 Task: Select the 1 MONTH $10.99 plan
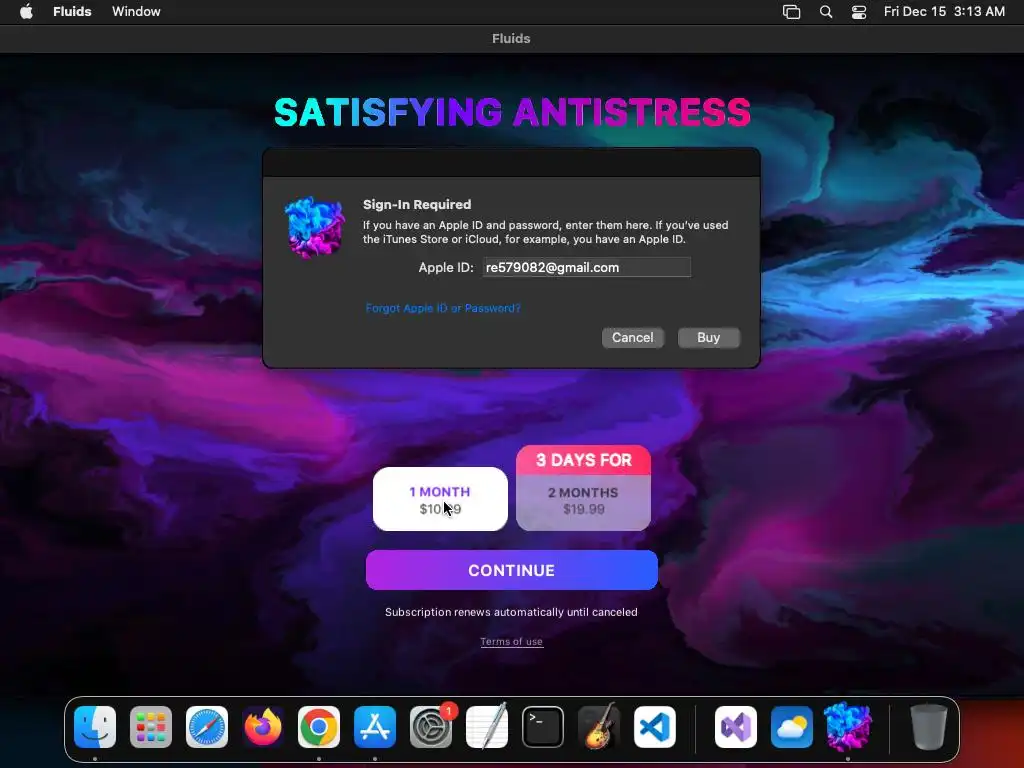(x=440, y=500)
